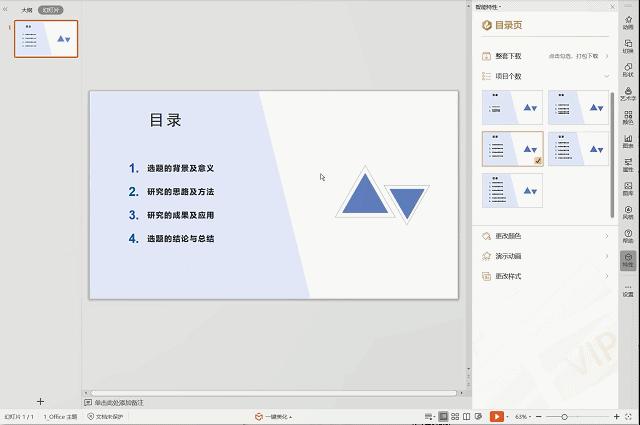Click the 文档未保护 shield icon
The width and height of the screenshot is (640, 425).
[x=91, y=416]
